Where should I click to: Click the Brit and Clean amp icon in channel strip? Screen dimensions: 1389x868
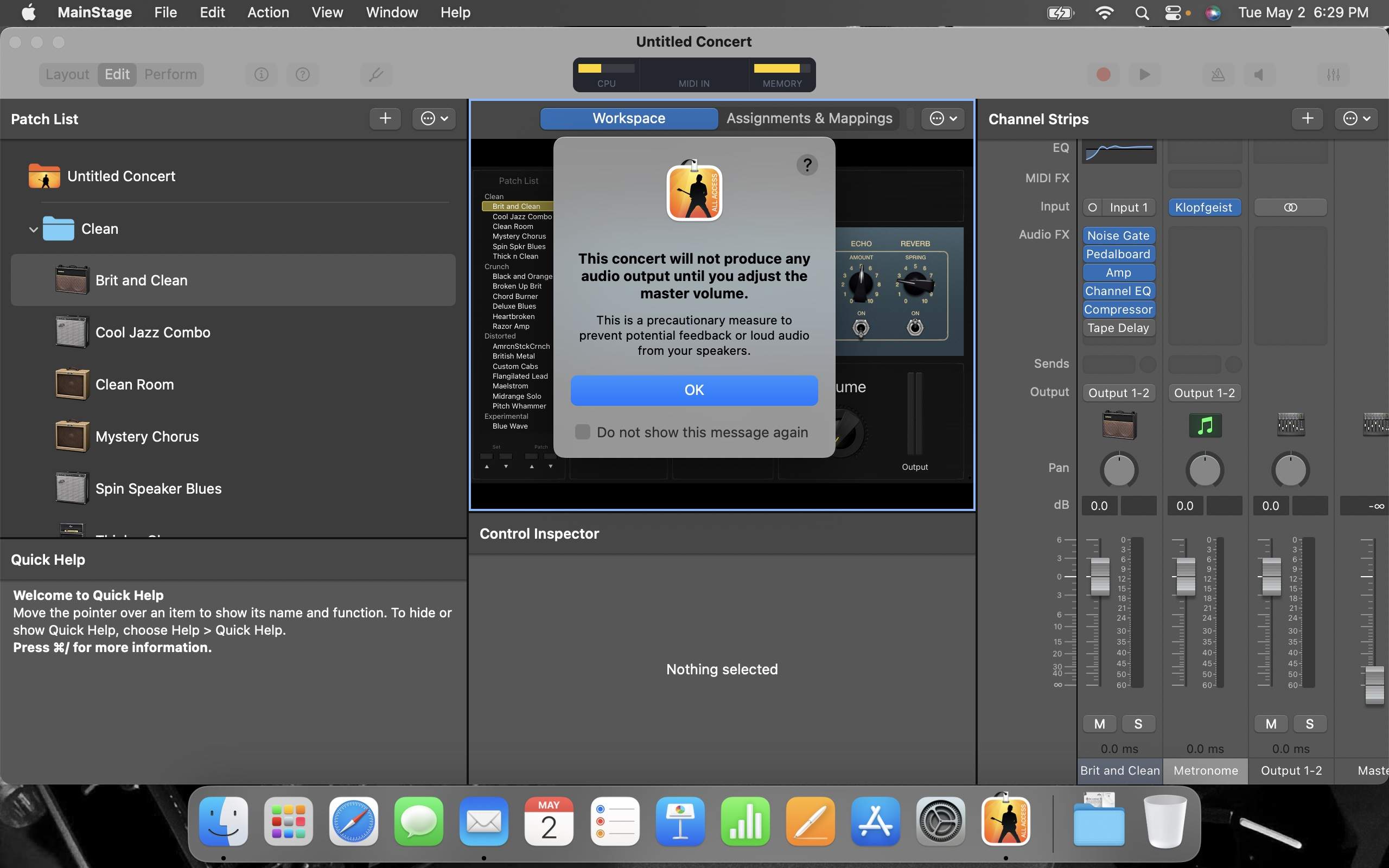tap(1119, 425)
